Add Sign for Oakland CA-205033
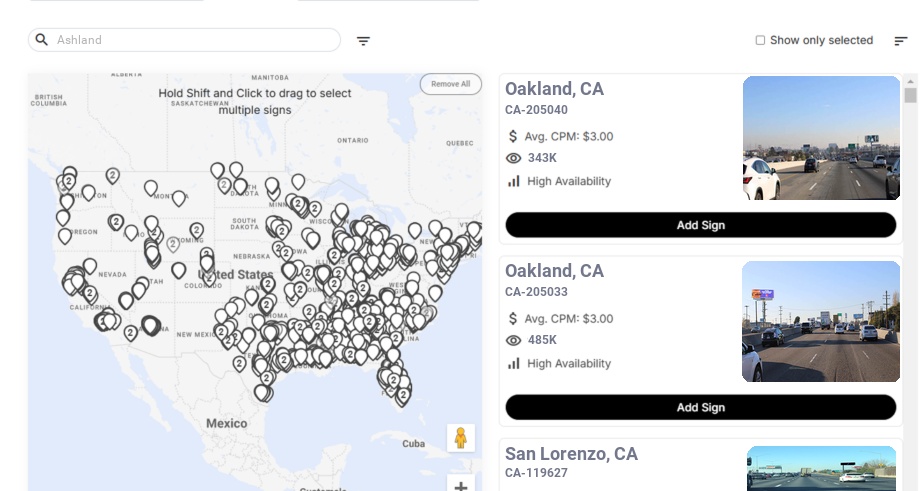Image resolution: width=920 pixels, height=491 pixels. coord(700,407)
